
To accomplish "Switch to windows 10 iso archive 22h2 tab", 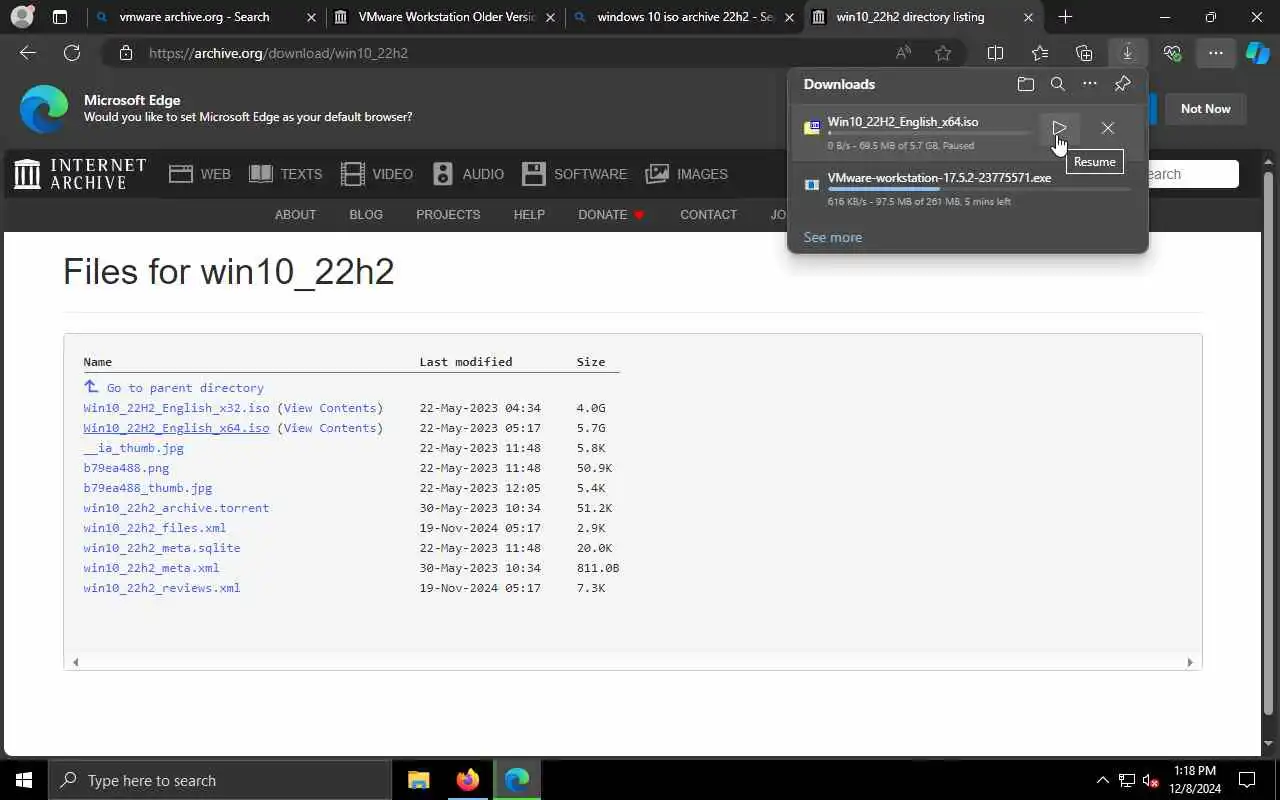I will (684, 17).
